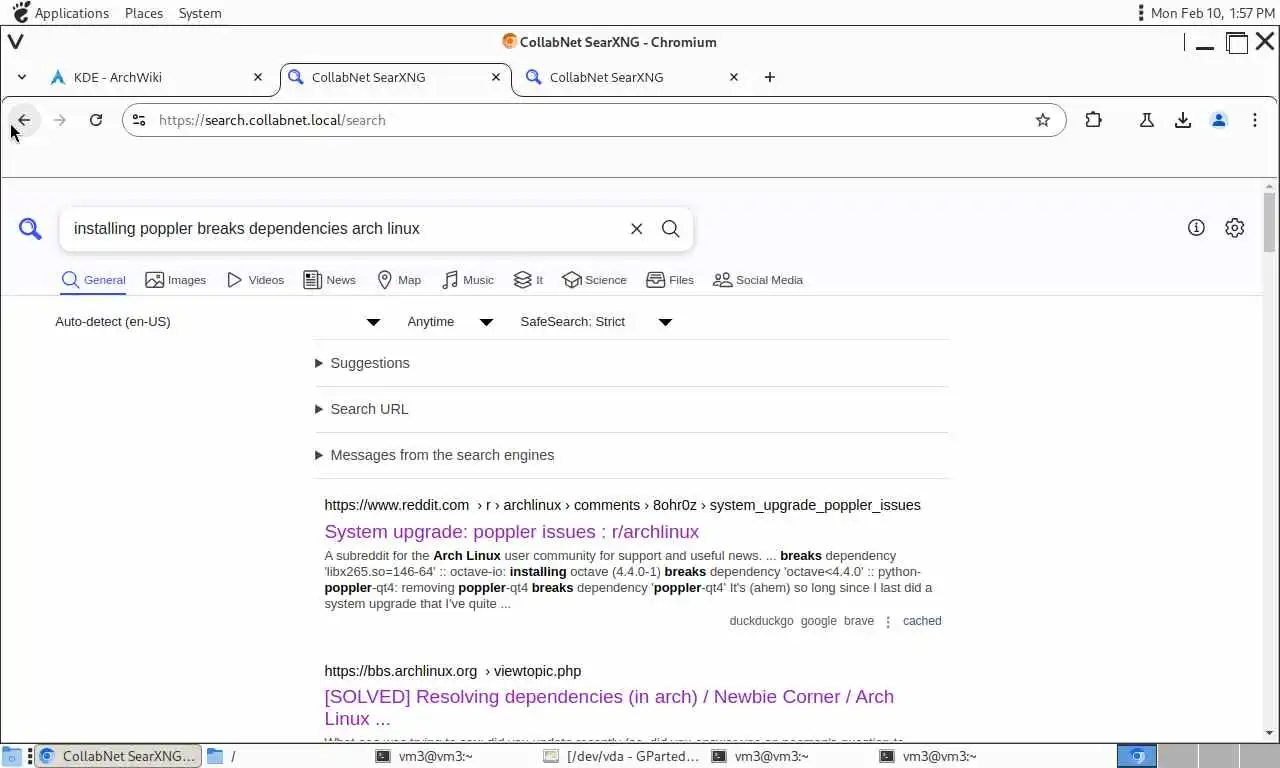Open the SafeSearch: Strict dropdown
This screenshot has width=1280, height=768.
pos(596,321)
